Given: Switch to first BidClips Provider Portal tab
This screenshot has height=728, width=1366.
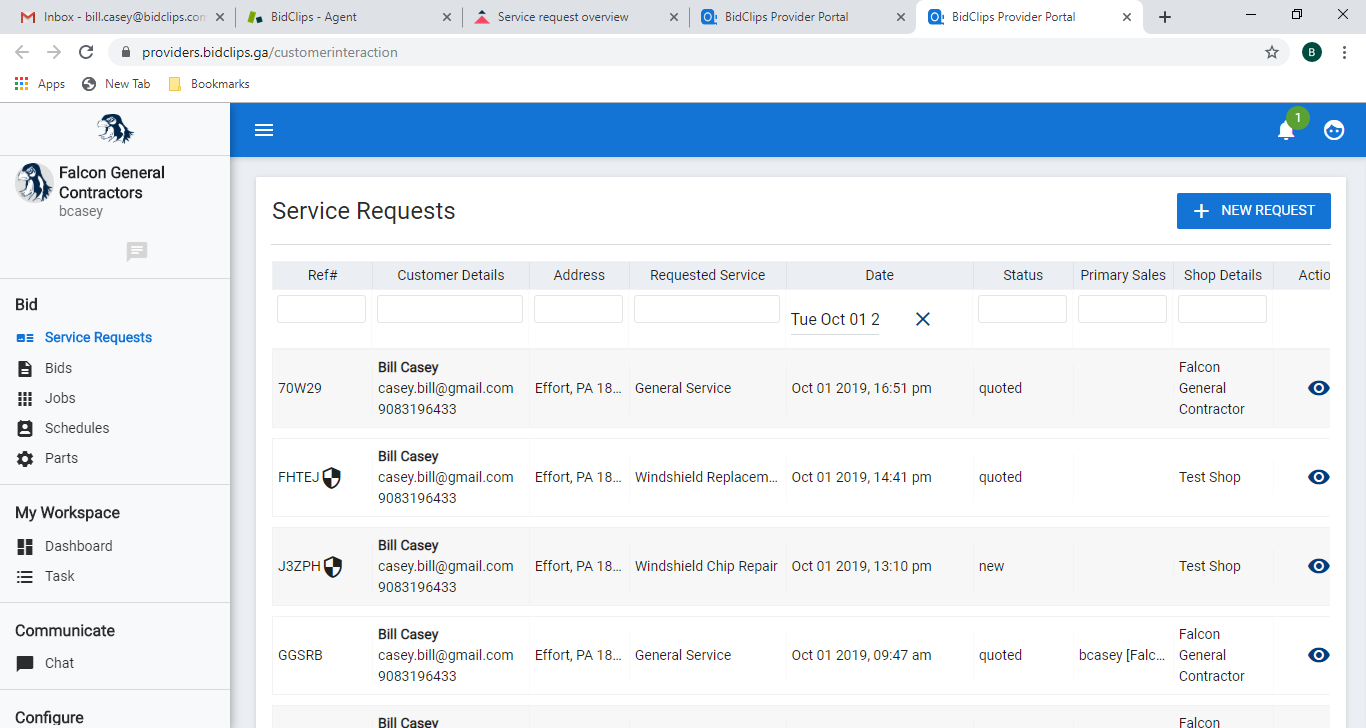Looking at the screenshot, I should pyautogui.click(x=802, y=17).
